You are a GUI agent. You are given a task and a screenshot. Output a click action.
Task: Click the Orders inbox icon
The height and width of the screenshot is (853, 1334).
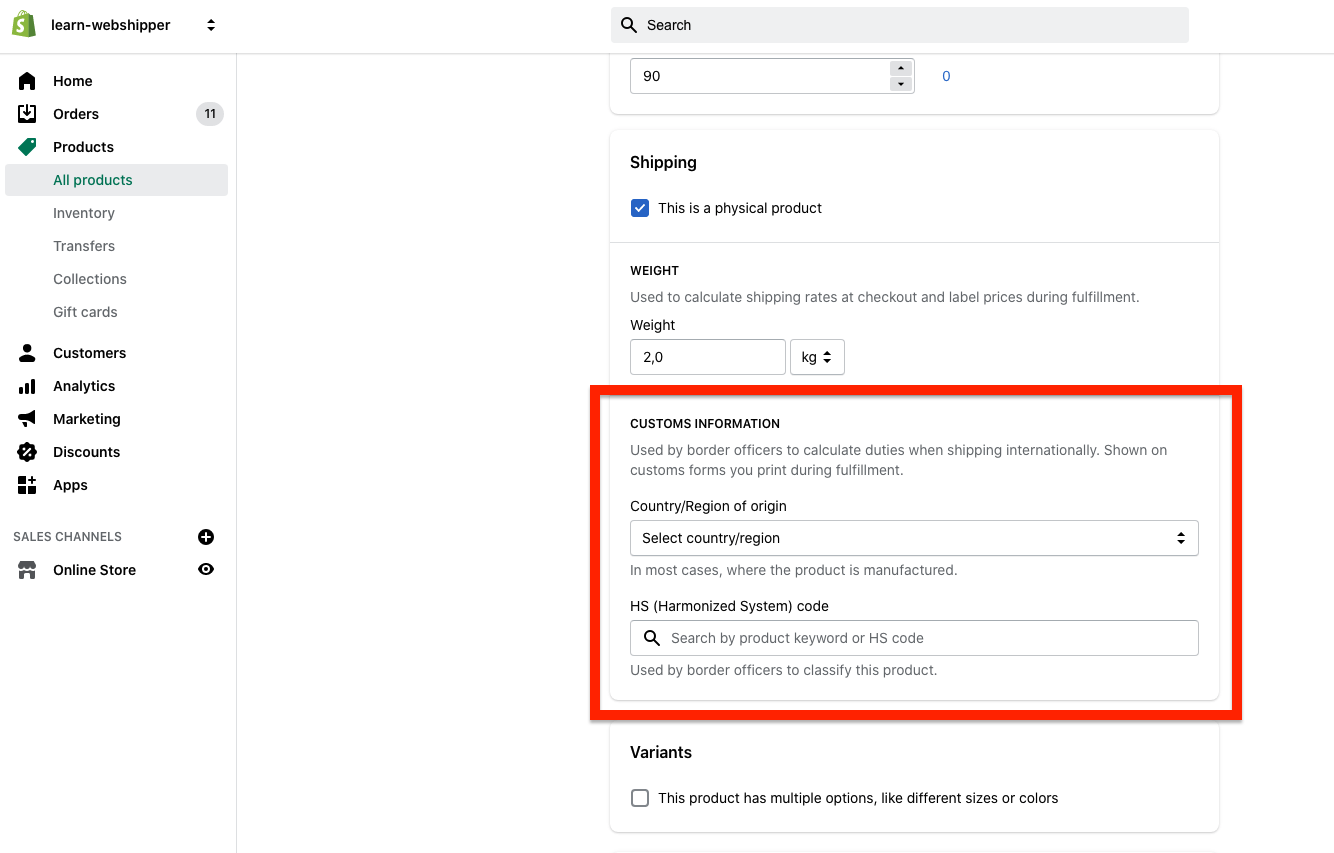click(x=27, y=114)
